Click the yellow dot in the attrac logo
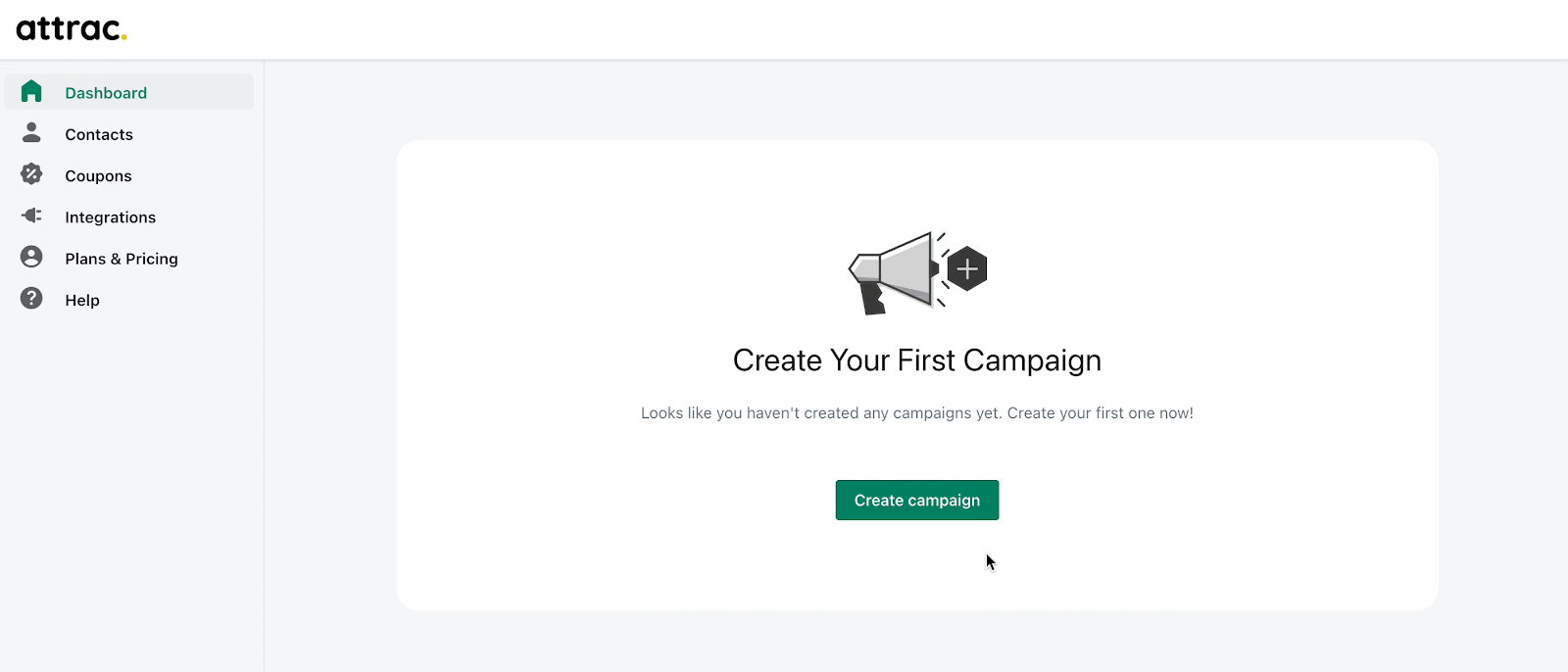This screenshot has width=1568, height=672. [124, 38]
